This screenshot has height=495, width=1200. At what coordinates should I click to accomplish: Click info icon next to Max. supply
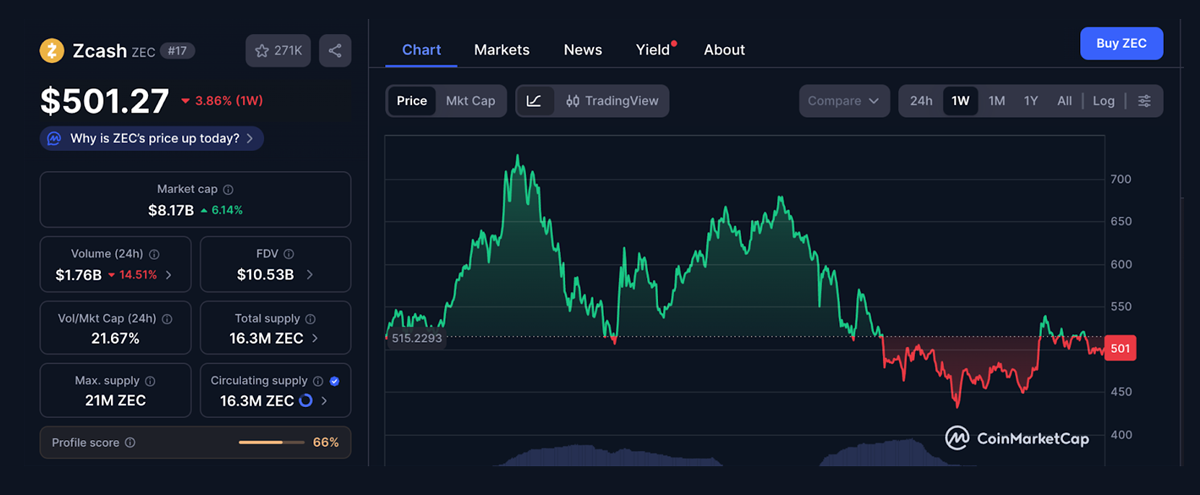click(x=150, y=381)
